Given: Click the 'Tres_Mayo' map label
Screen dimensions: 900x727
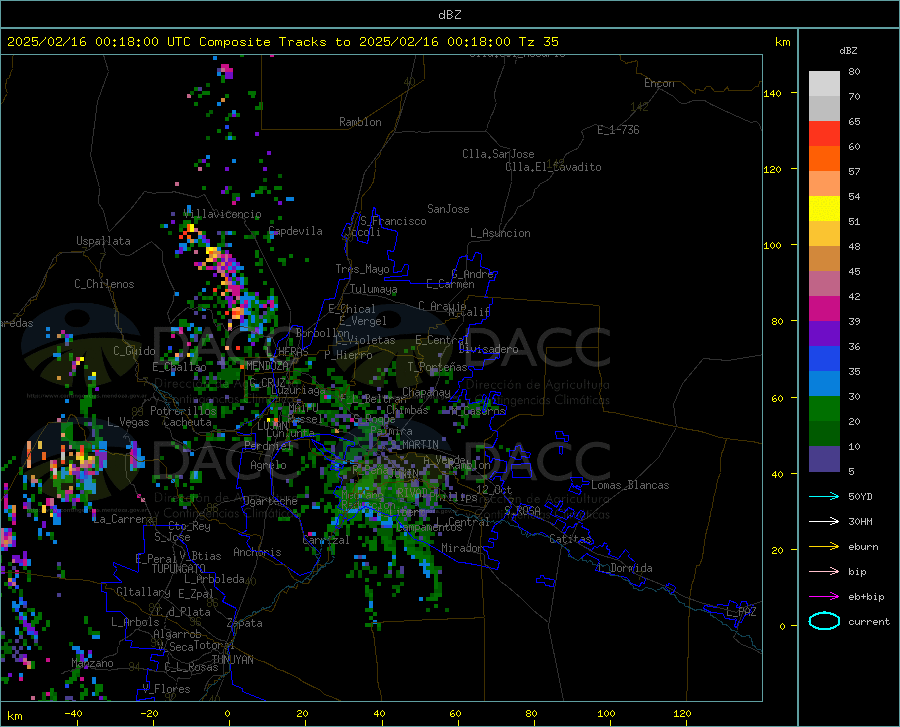Looking at the screenshot, I should tap(362, 269).
